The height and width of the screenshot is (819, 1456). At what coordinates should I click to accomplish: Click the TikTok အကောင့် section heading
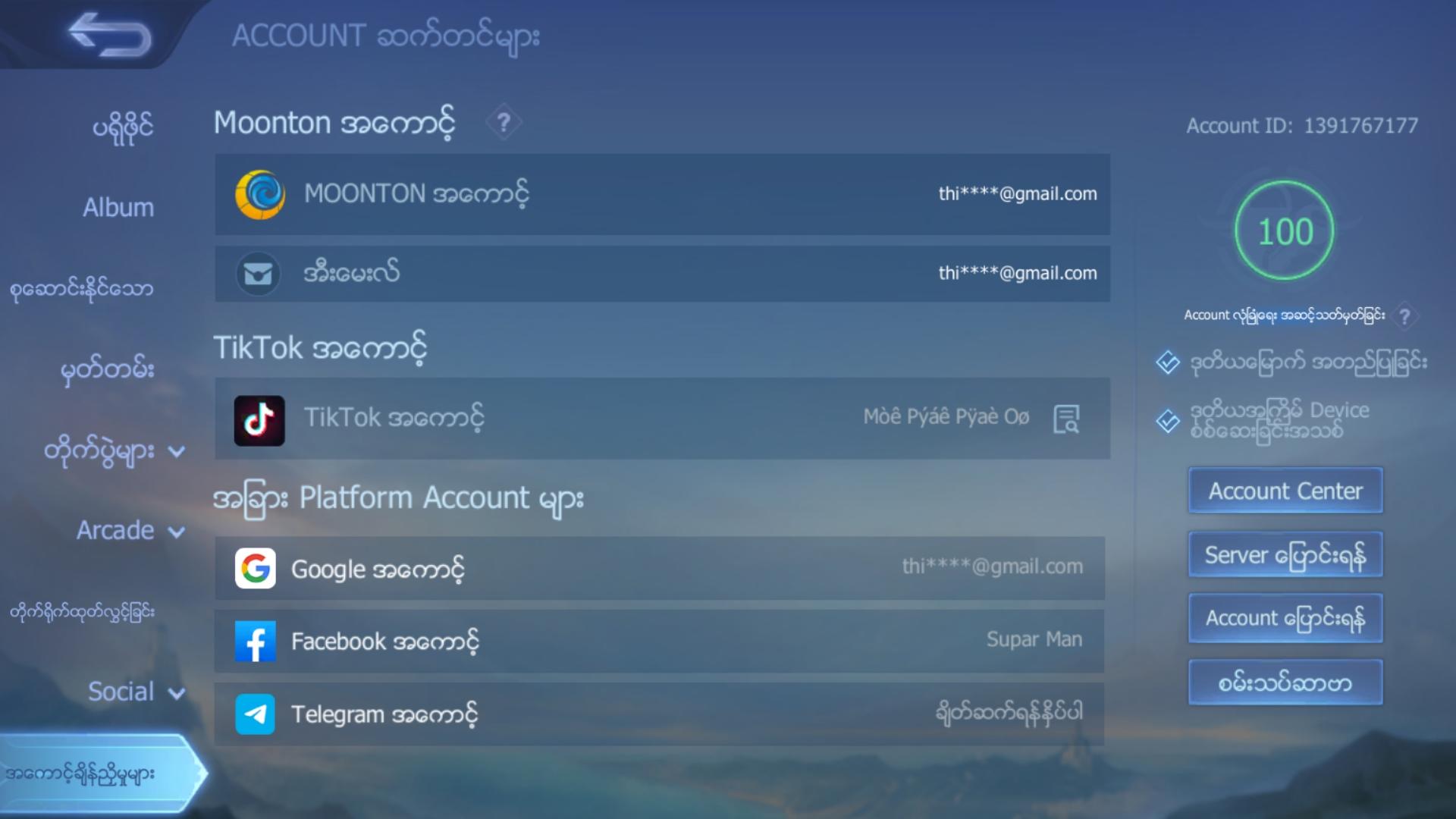click(x=319, y=348)
